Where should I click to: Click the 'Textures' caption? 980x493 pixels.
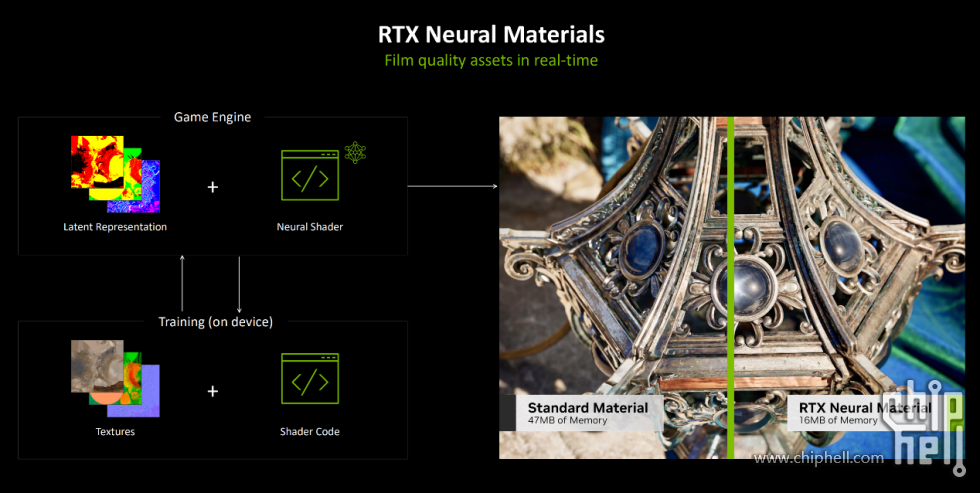[115, 431]
